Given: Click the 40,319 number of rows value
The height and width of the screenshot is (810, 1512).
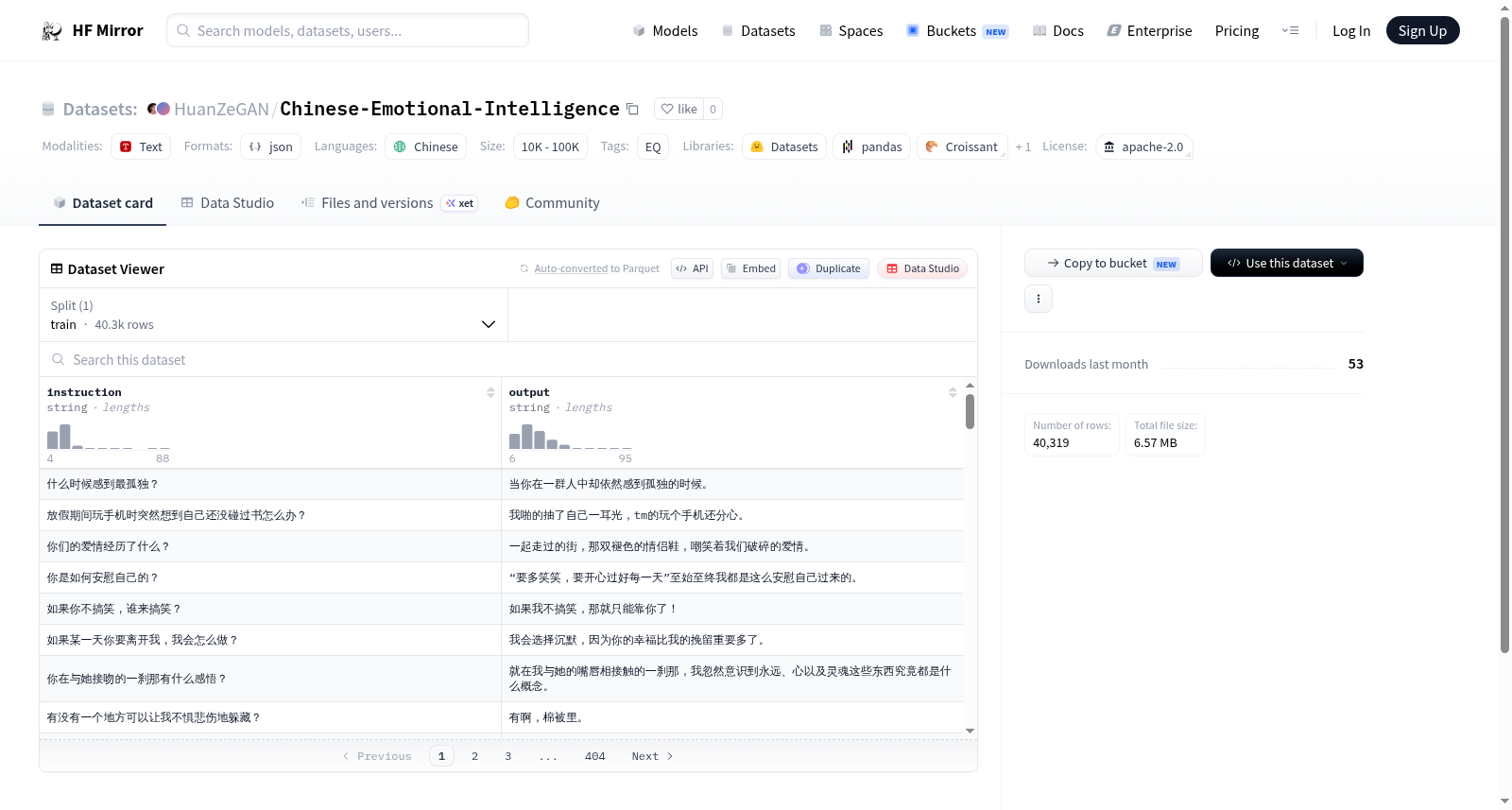Looking at the screenshot, I should (x=1051, y=442).
